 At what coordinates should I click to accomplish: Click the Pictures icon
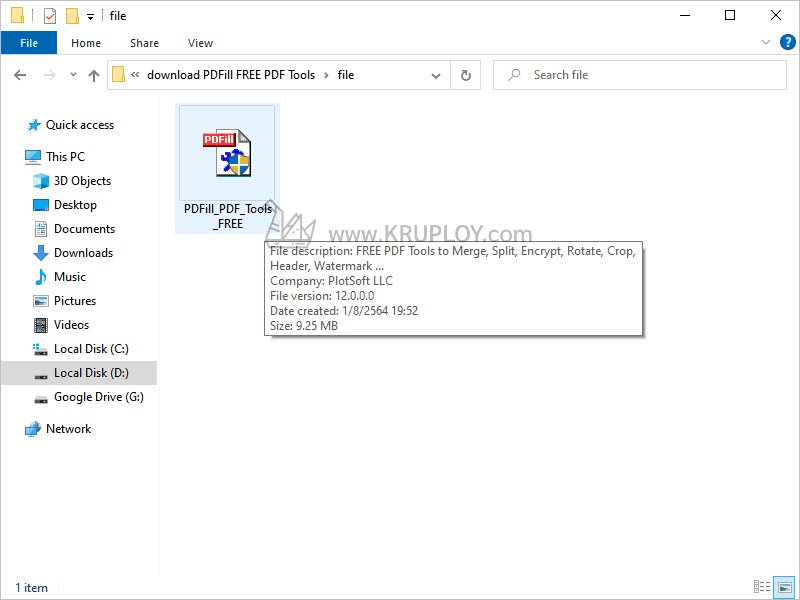pyautogui.click(x=41, y=301)
